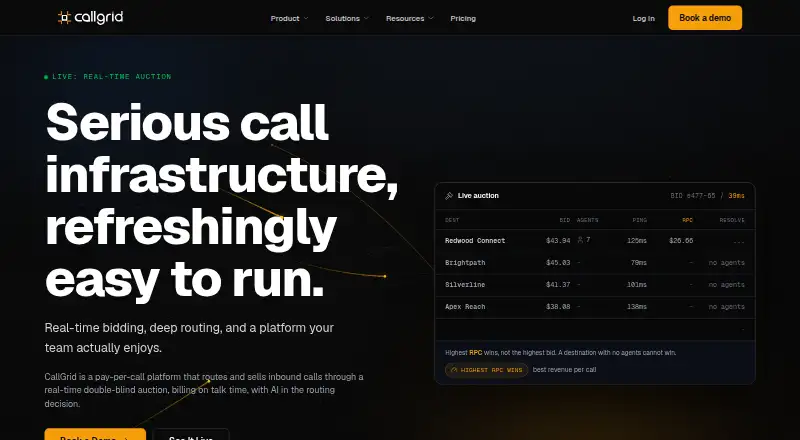Select the Redwood Connect row name
Viewport: 800px width, 440px height.
[475, 240]
